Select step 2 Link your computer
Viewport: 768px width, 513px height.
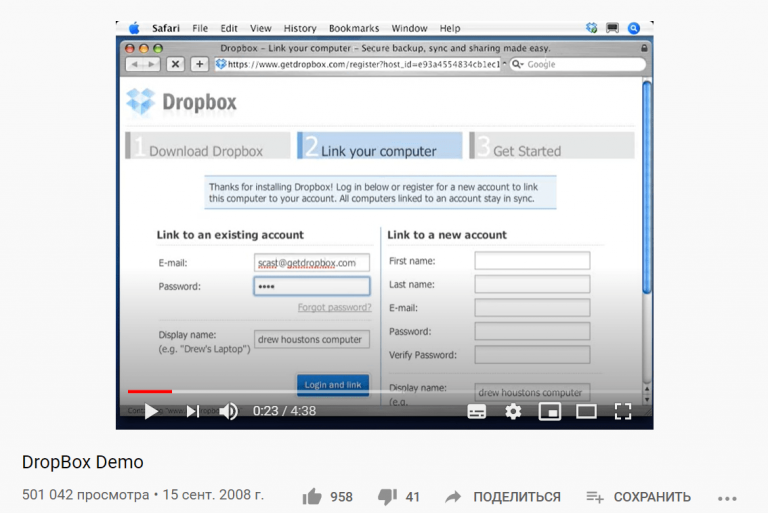point(380,146)
